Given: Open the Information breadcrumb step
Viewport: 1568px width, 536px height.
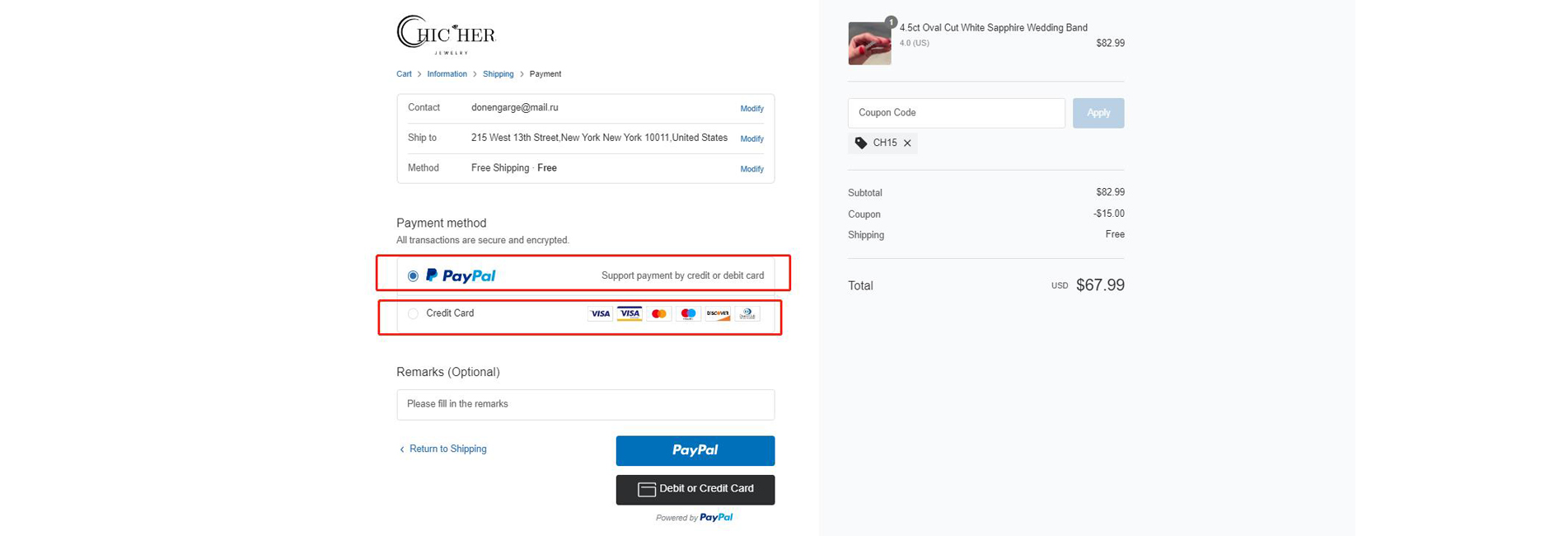Looking at the screenshot, I should pos(447,74).
